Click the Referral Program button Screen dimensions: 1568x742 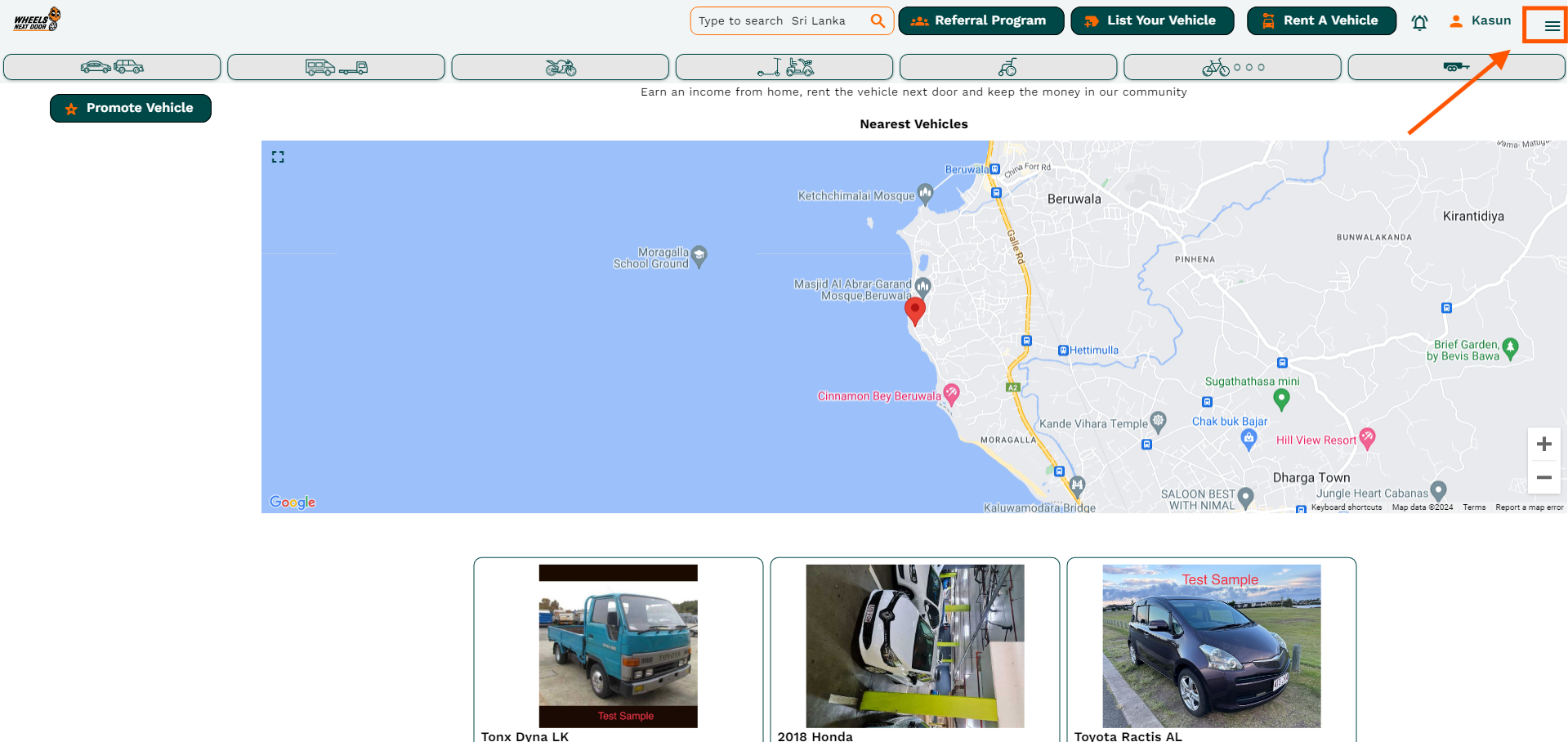[x=981, y=21]
